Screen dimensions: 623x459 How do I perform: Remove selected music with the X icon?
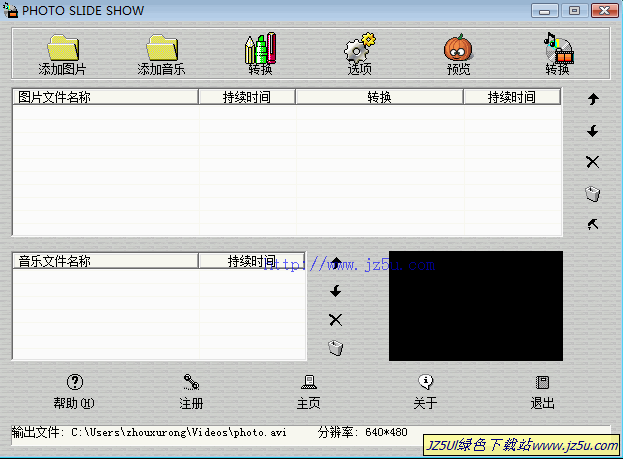pos(336,320)
